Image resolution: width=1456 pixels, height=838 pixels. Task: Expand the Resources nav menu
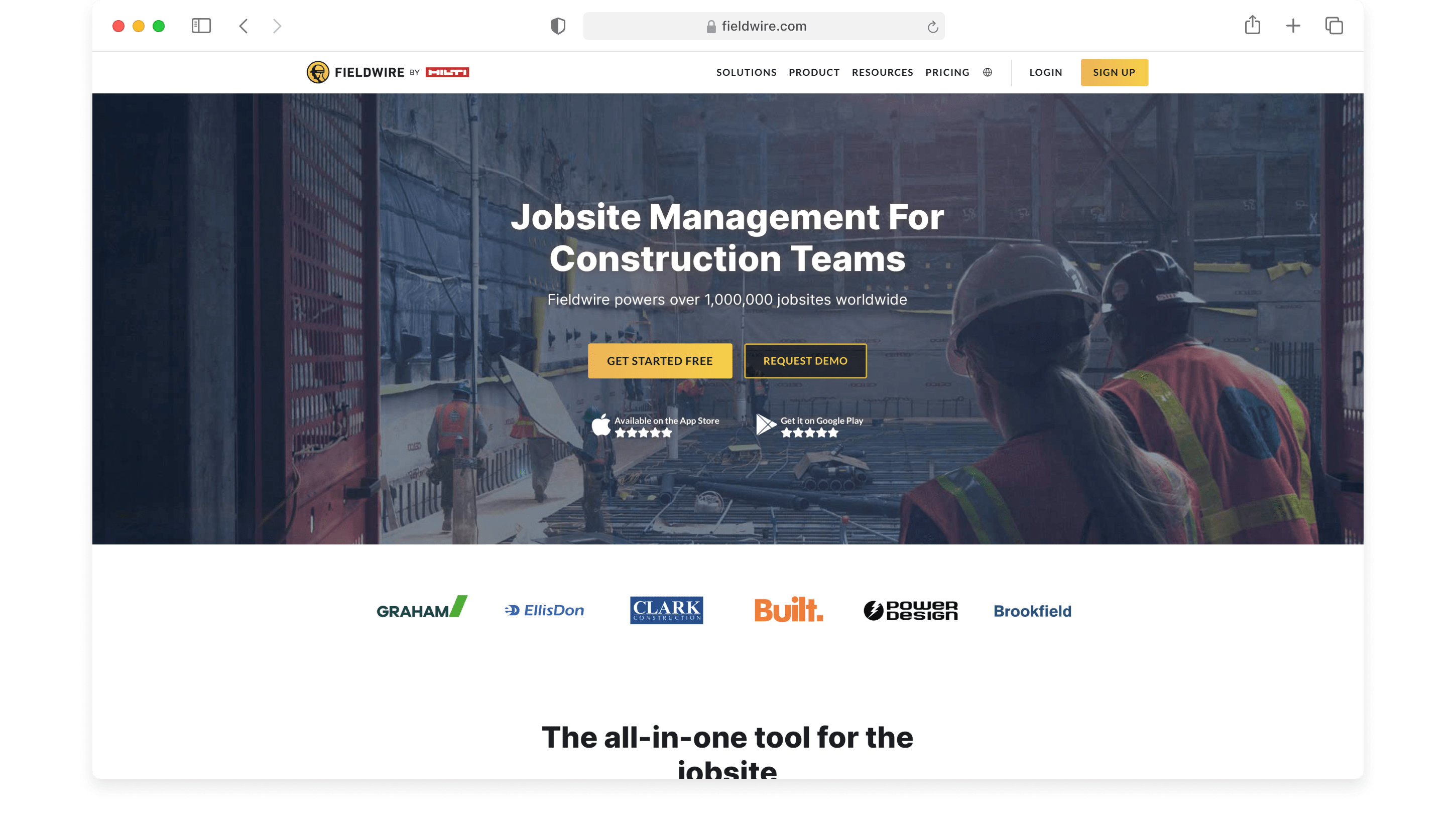882,73
